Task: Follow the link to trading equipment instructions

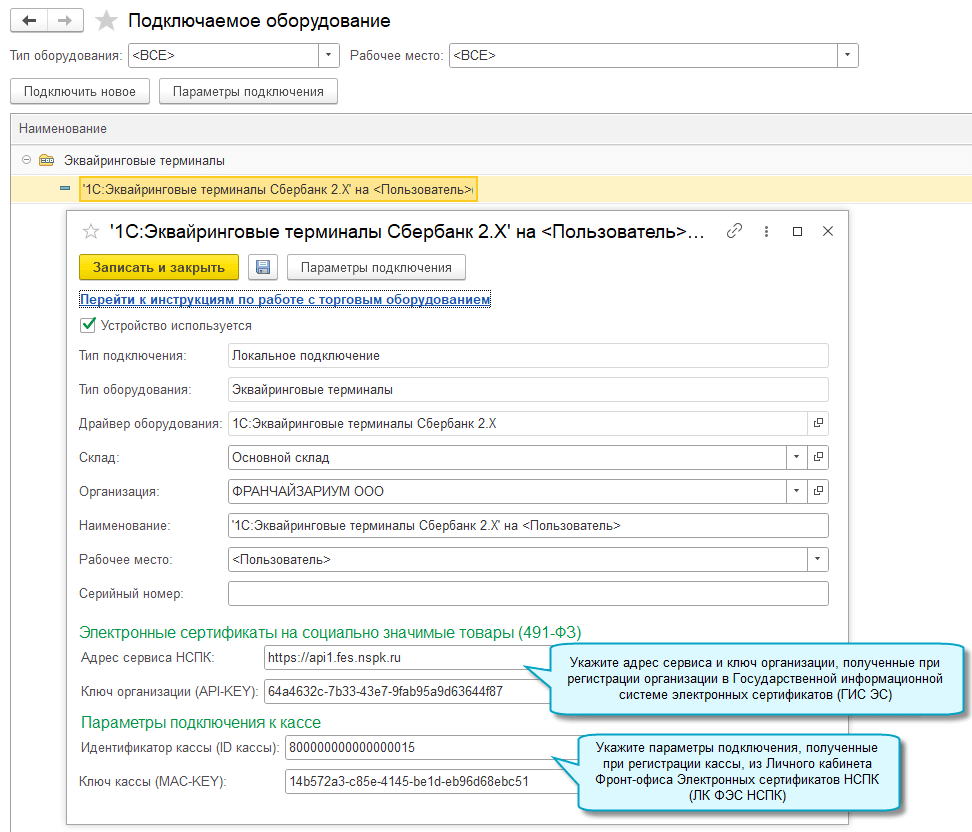Action: [x=285, y=299]
